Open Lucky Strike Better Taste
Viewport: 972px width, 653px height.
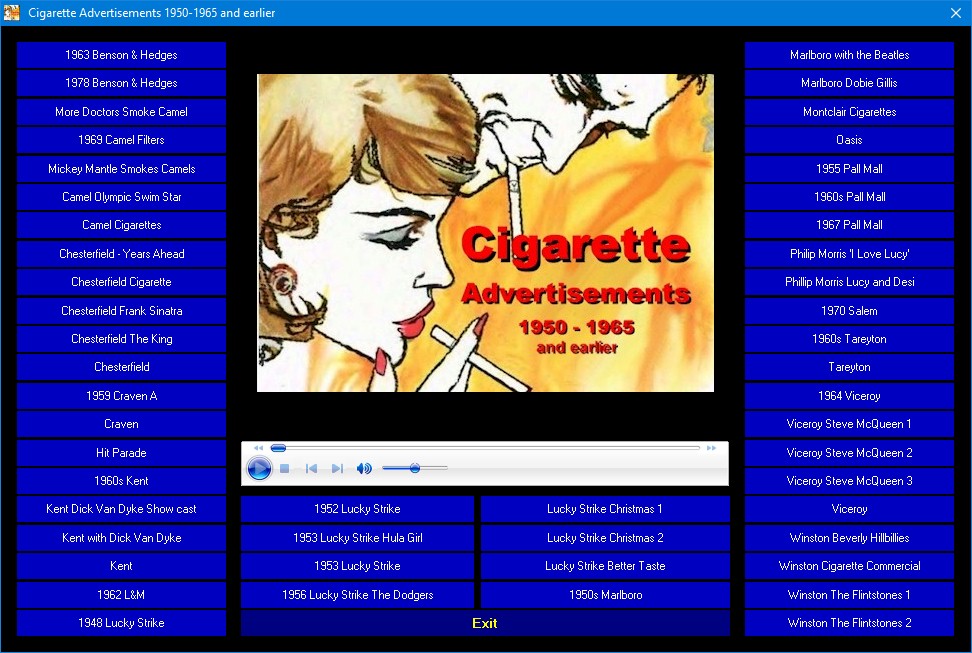point(605,566)
